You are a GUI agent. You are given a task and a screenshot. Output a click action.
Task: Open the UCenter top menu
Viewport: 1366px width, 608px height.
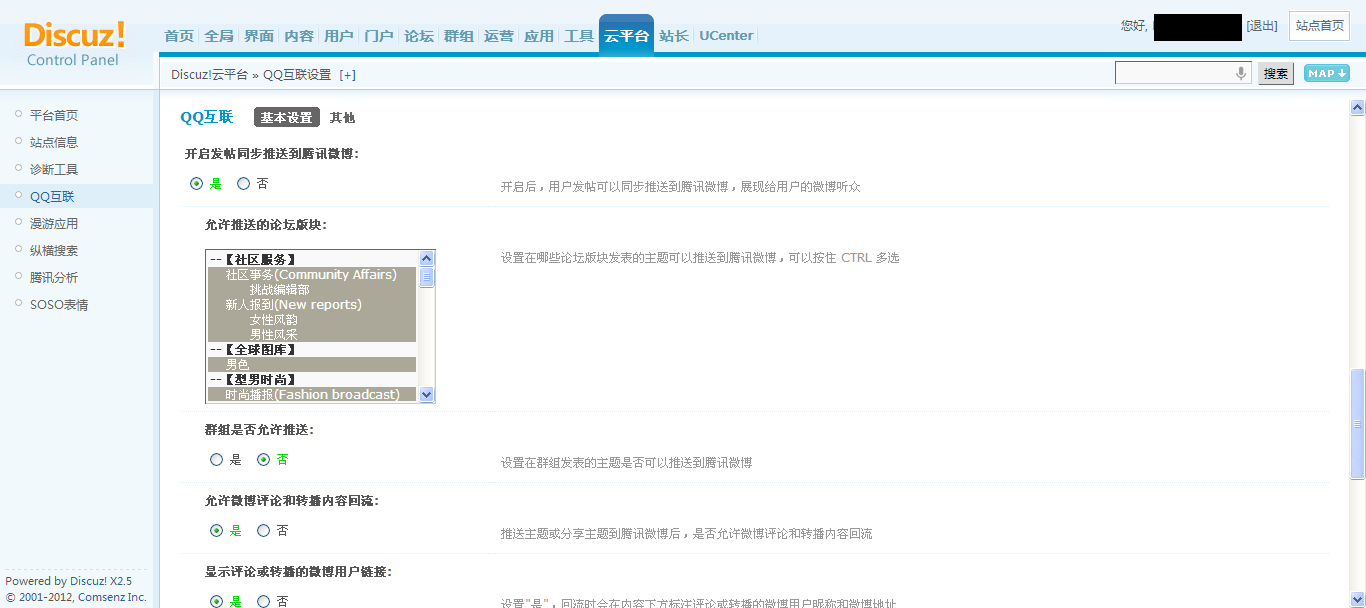726,36
